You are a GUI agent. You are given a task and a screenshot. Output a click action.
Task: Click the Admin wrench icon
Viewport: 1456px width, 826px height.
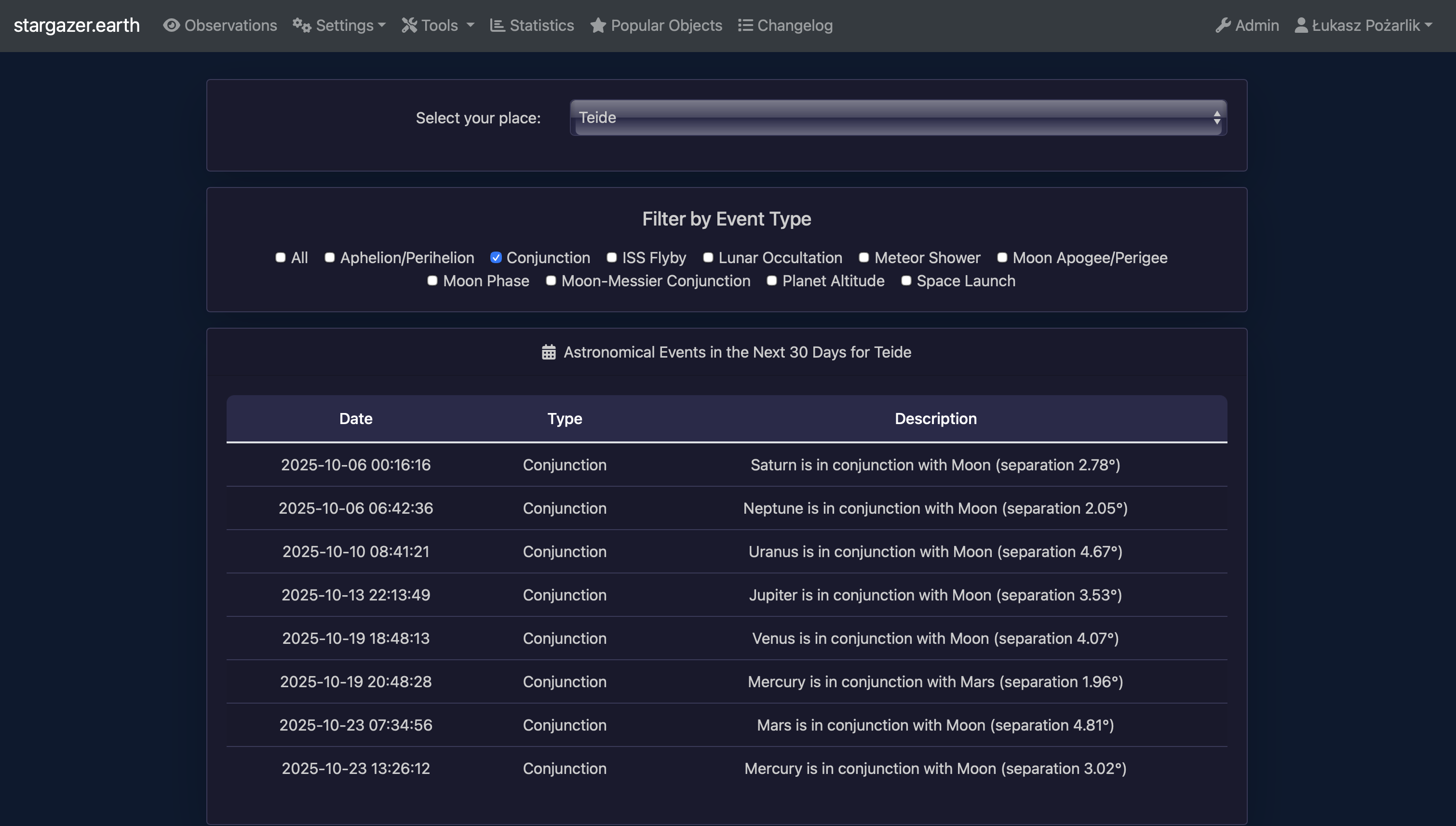point(1223,26)
